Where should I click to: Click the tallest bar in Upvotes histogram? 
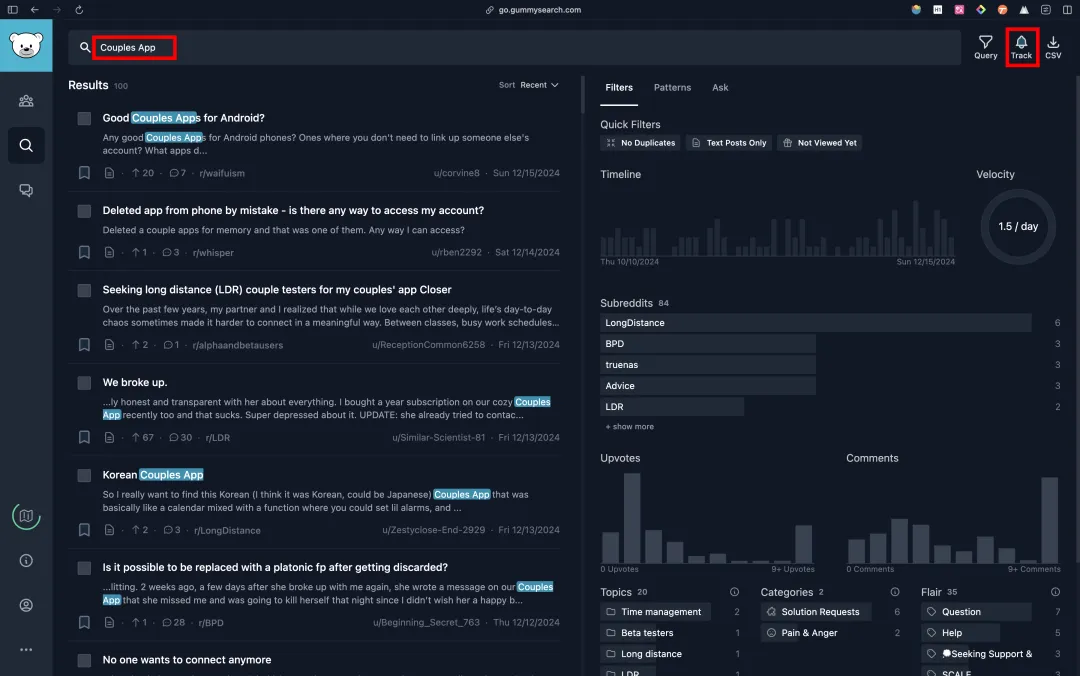(x=632, y=518)
